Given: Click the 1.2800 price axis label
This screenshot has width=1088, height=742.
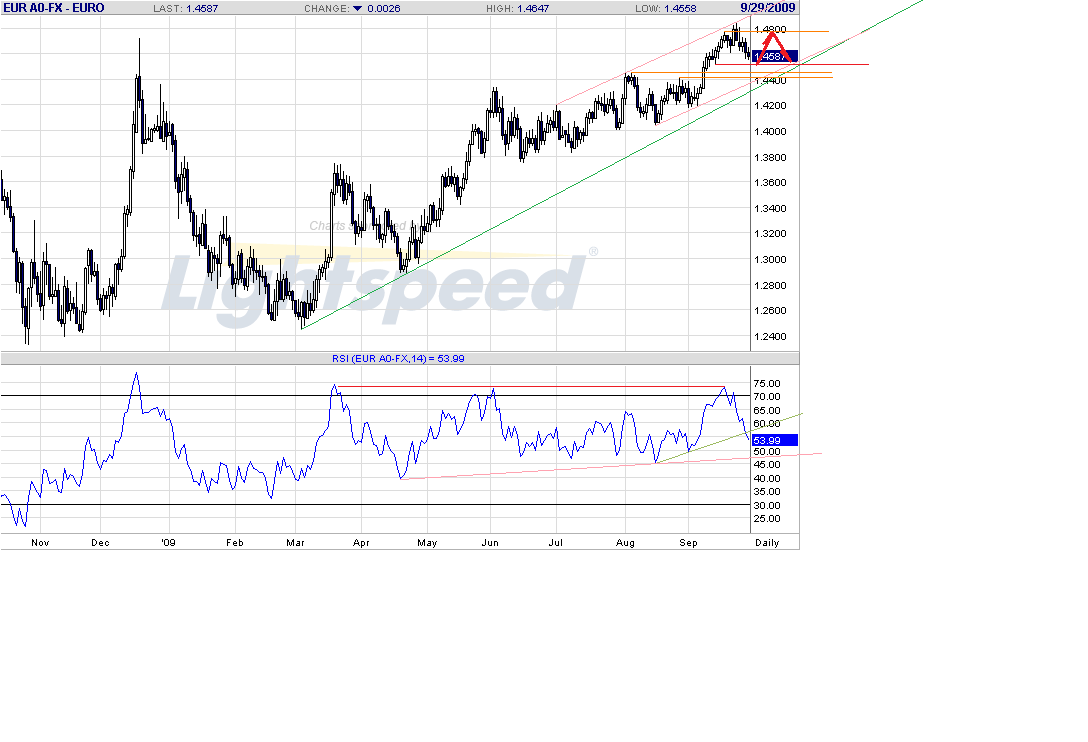Looking at the screenshot, I should tap(770, 285).
